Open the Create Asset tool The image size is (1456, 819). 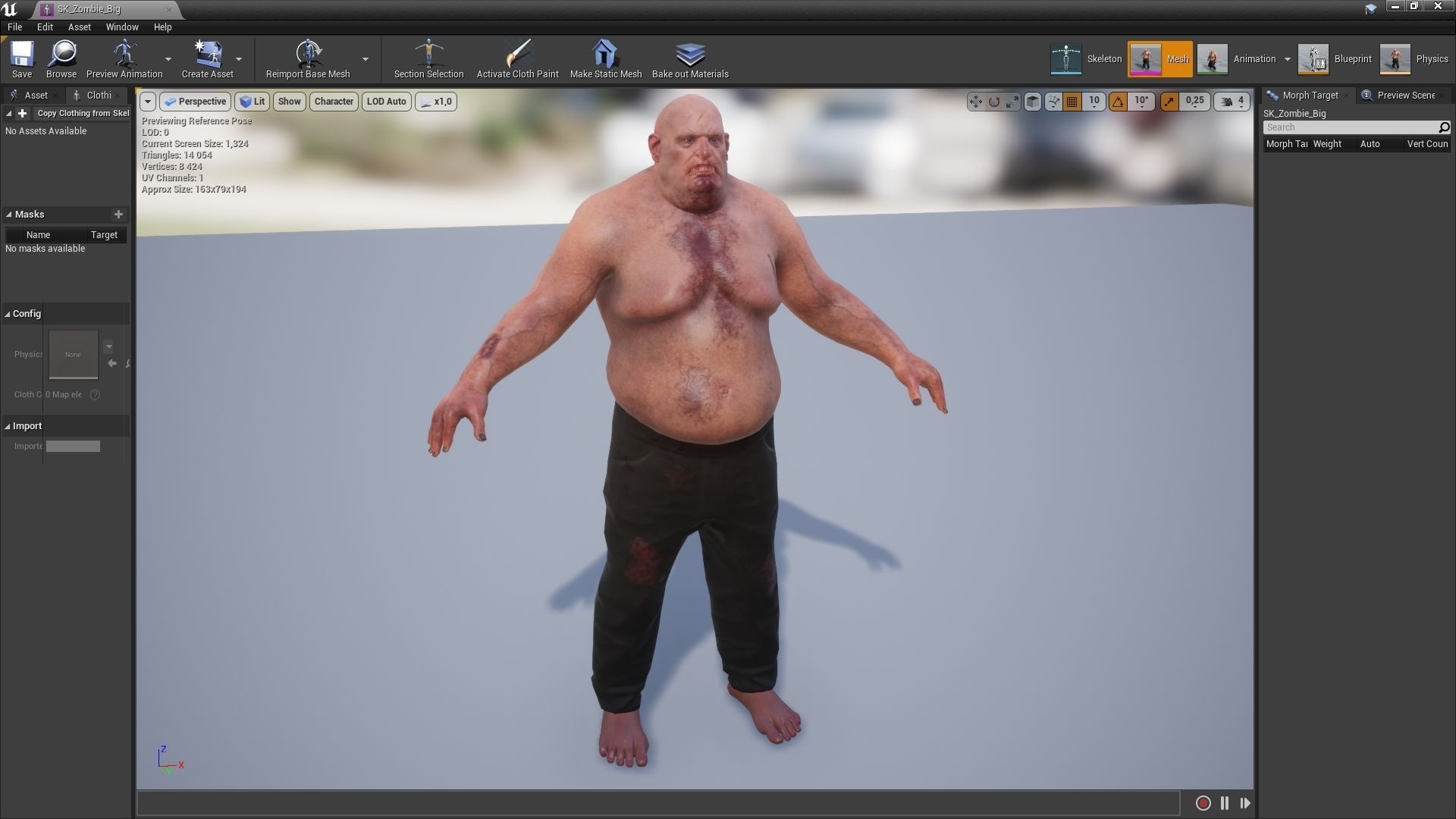tap(207, 59)
